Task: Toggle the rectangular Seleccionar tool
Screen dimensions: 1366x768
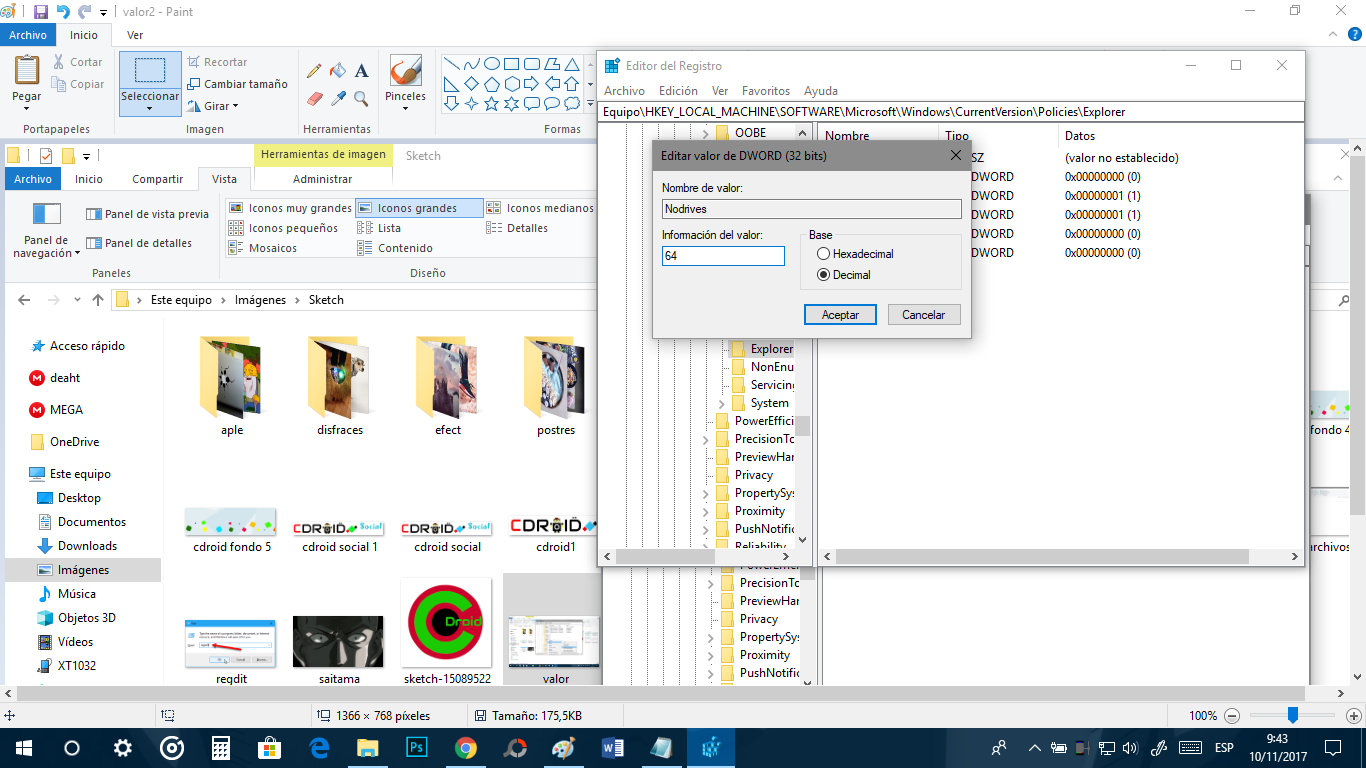Action: click(150, 71)
